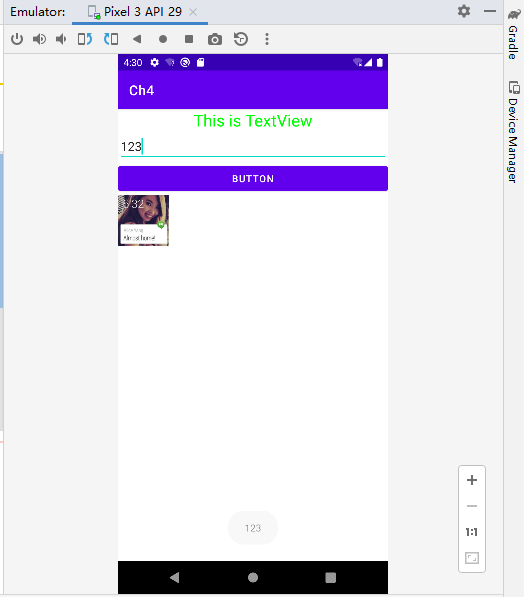
Task: Open the Device Manager side panel
Action: point(514,132)
